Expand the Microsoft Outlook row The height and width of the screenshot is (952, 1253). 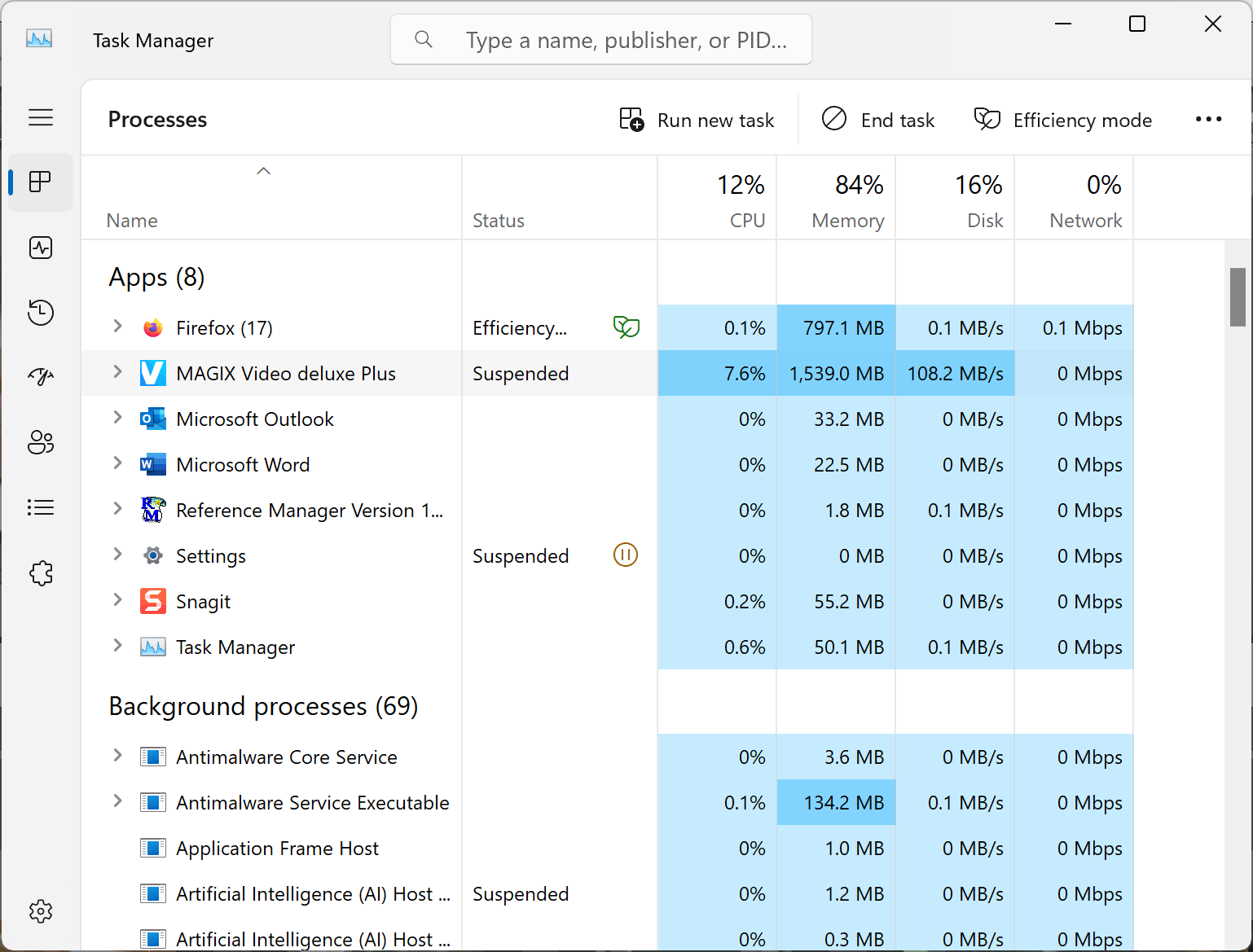117,418
